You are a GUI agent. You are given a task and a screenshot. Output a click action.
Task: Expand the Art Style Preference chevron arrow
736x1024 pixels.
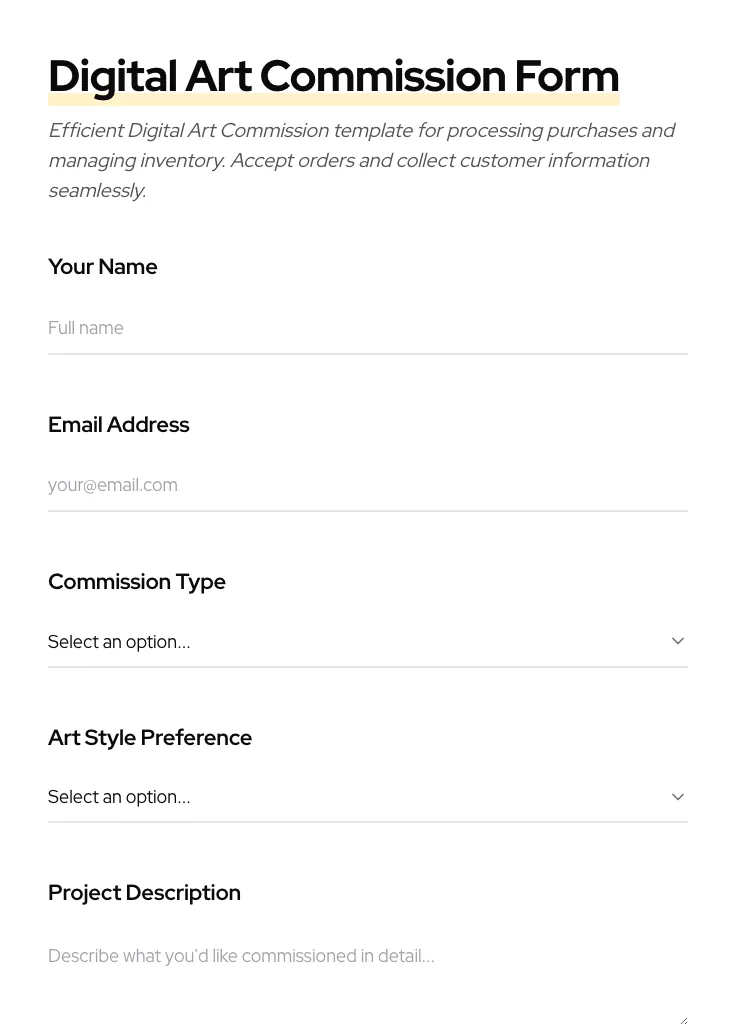677,797
